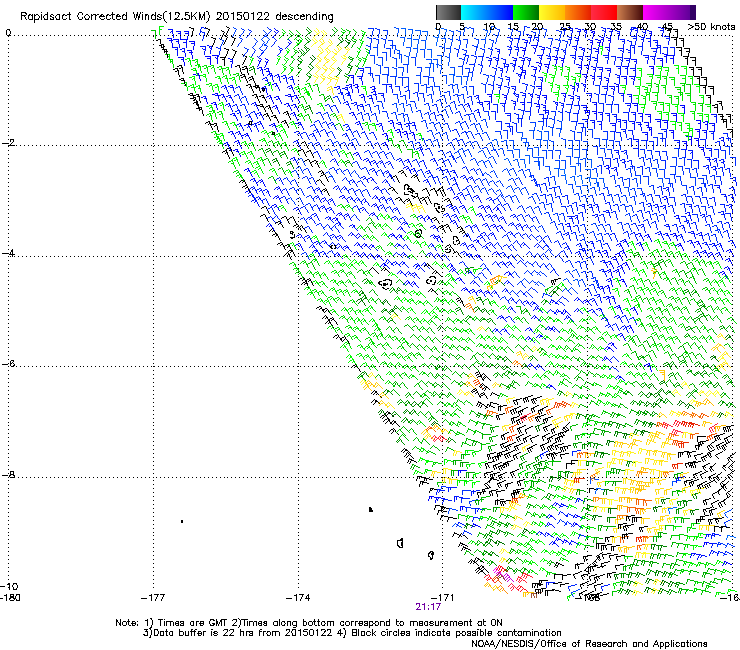The width and height of the screenshot is (740, 650).
Task: Click the gray 0-5 knots legend swatch
Action: 448,12
